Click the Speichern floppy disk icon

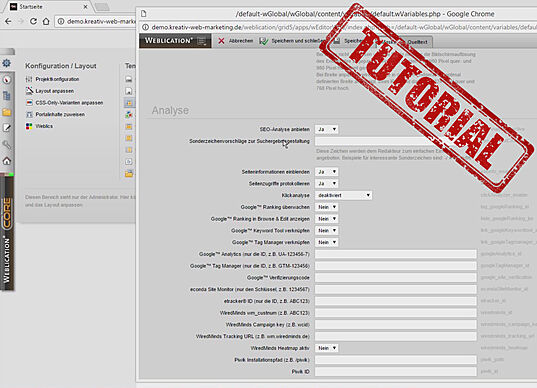click(337, 41)
